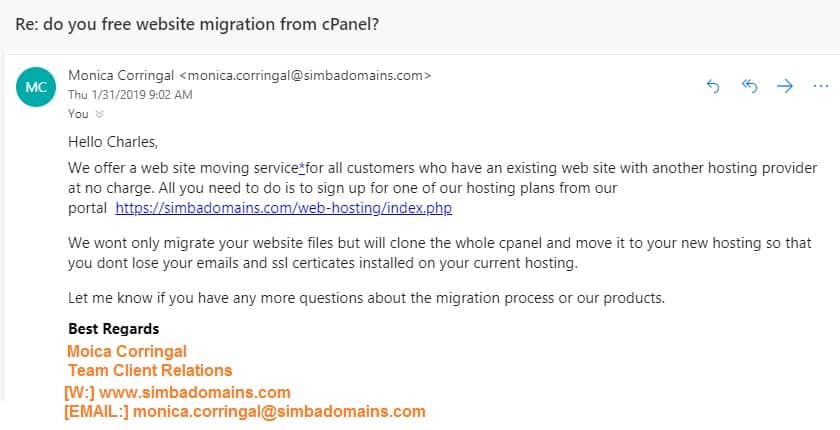The width and height of the screenshot is (840, 430).
Task: Click sender address in angle brackets
Action: coord(305,76)
